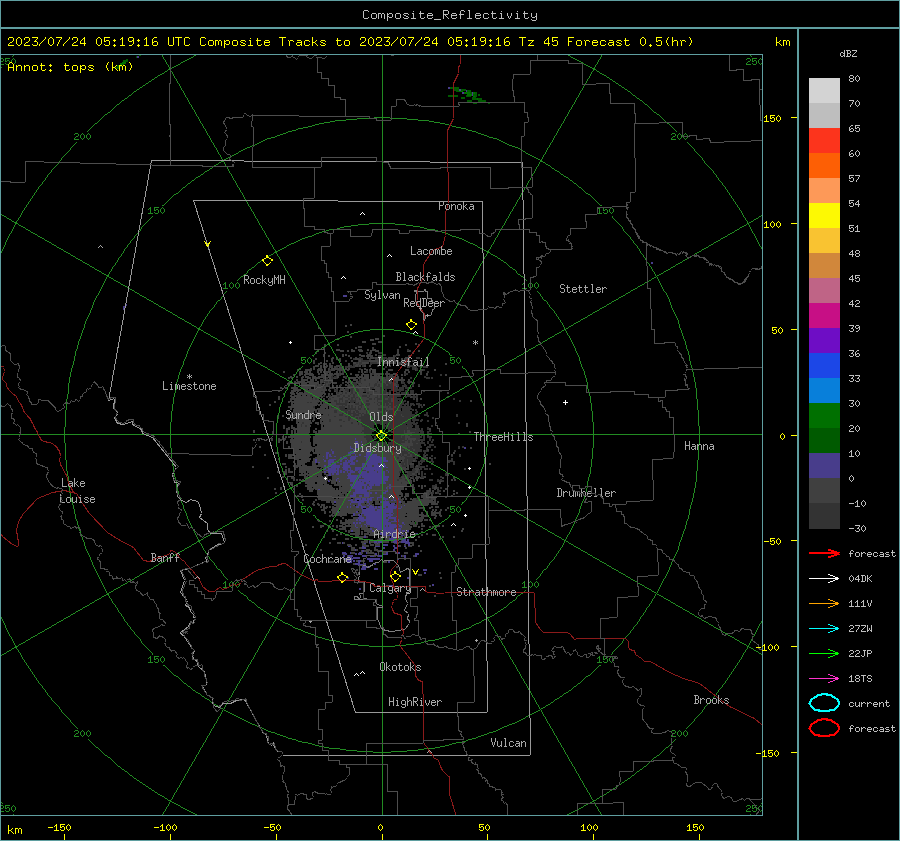The image size is (900, 841).
Task: Click the HighRiver city label
Action: tap(415, 702)
